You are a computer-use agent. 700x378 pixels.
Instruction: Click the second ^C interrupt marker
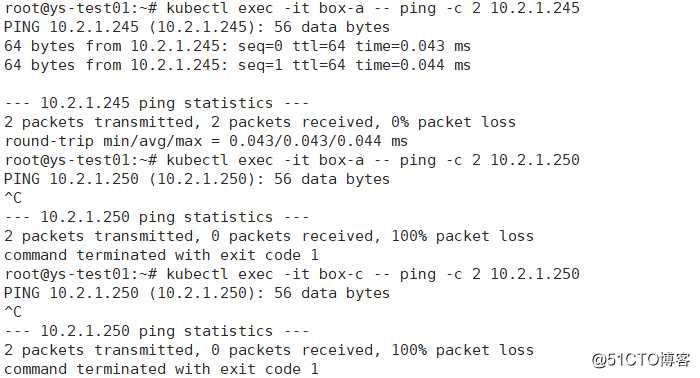pos(12,312)
